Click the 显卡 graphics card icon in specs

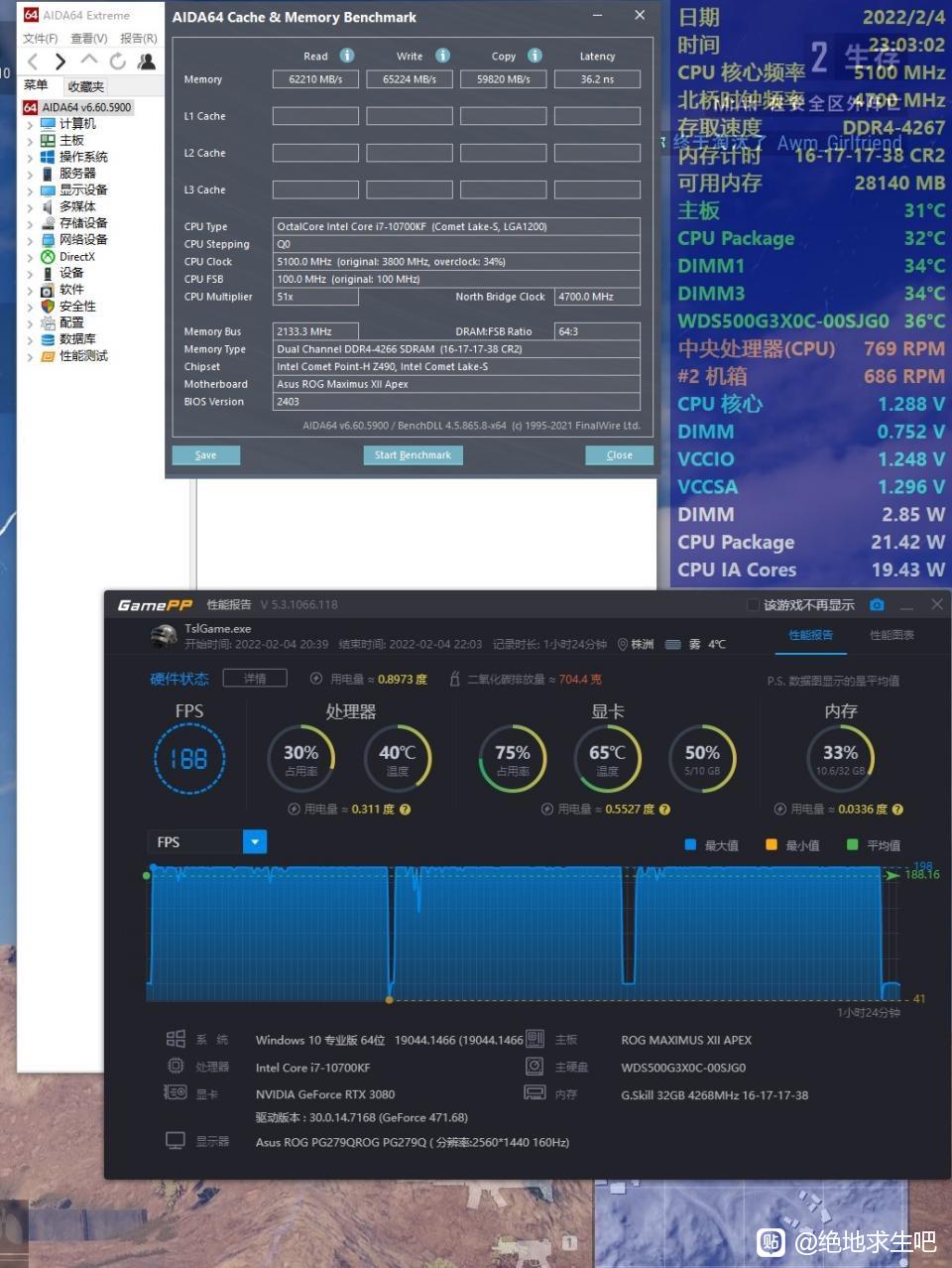point(176,1092)
